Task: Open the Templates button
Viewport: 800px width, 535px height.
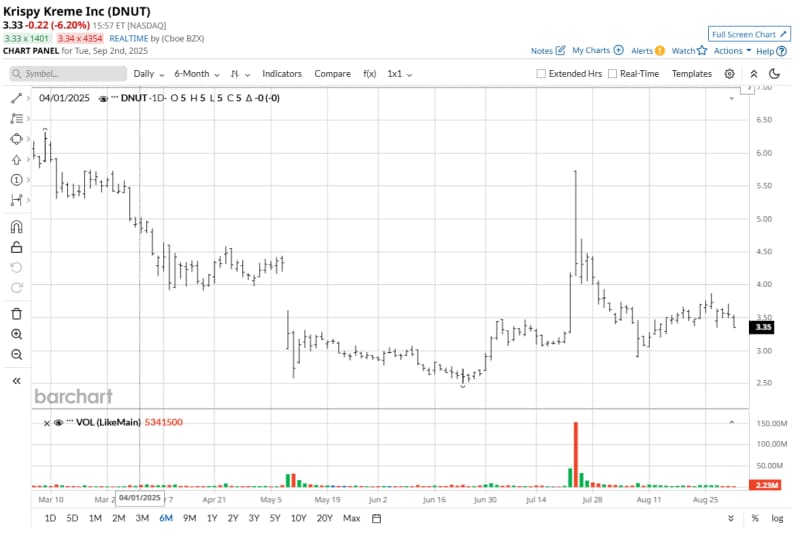Action: [x=691, y=74]
